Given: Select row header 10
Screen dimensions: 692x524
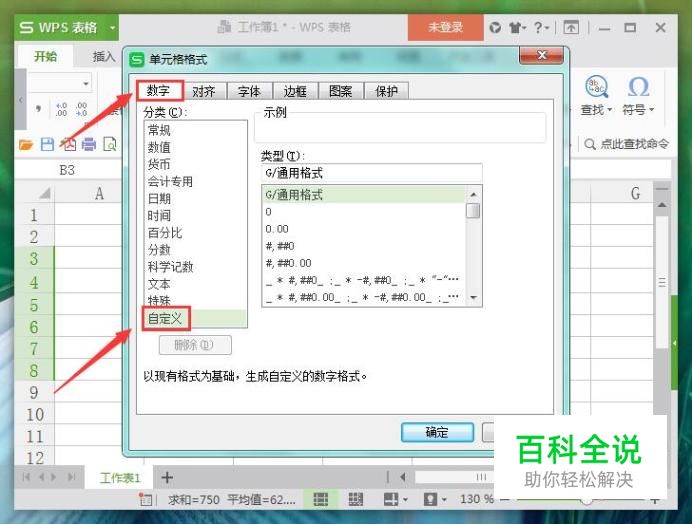Looking at the screenshot, I should click(x=35, y=415).
